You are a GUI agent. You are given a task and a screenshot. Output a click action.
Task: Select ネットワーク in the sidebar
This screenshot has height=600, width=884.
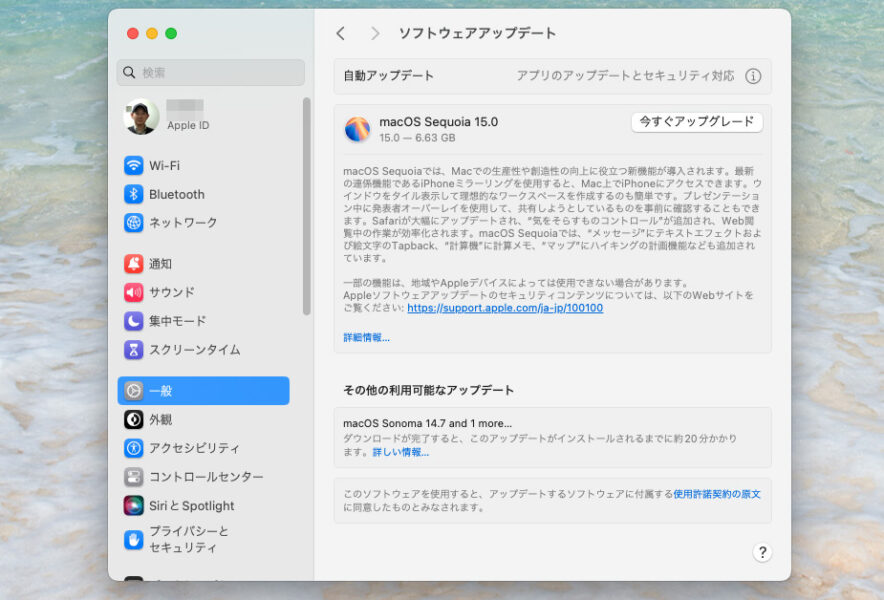pyautogui.click(x=204, y=223)
